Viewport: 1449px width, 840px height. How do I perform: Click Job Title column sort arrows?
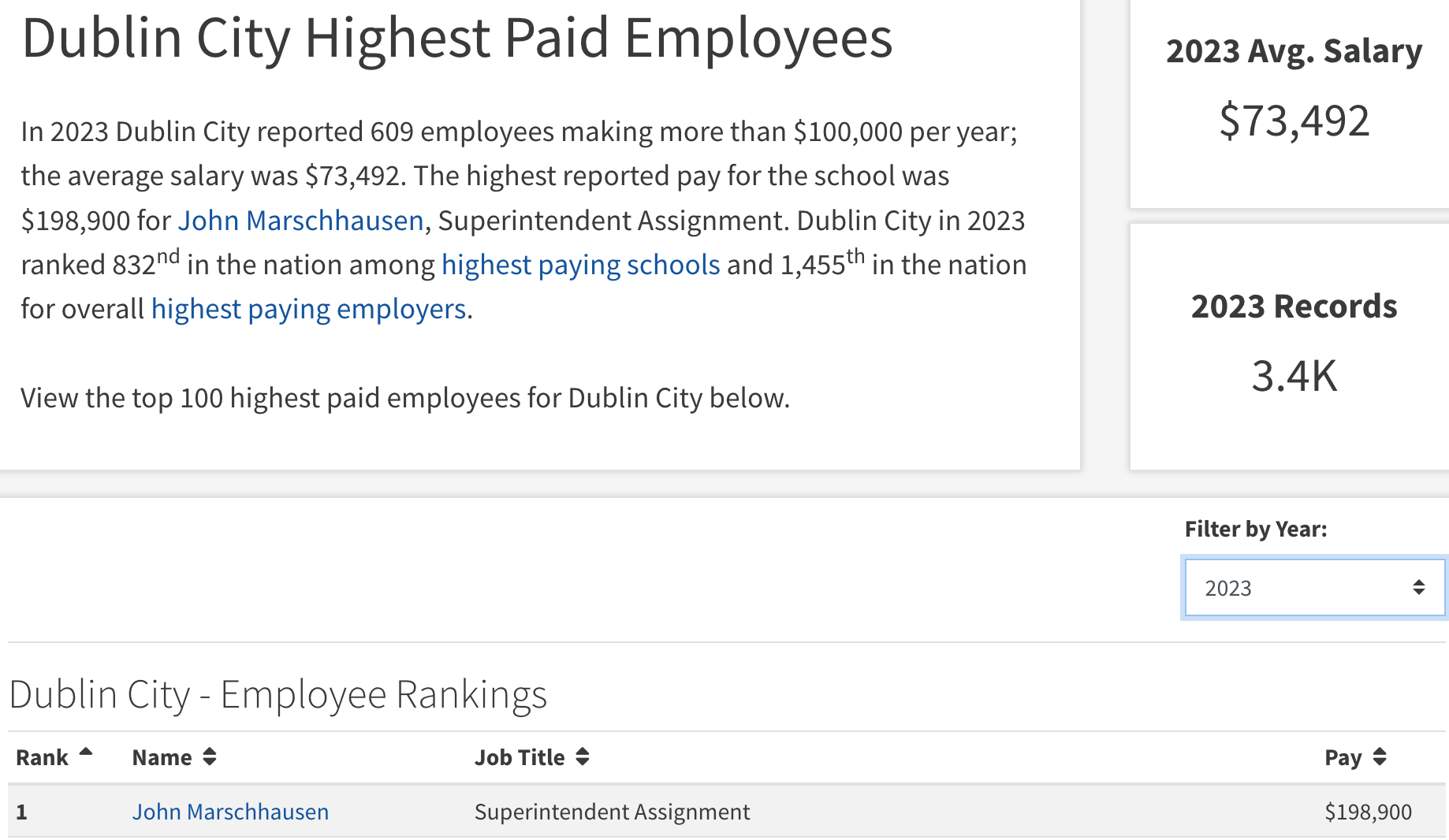583,757
